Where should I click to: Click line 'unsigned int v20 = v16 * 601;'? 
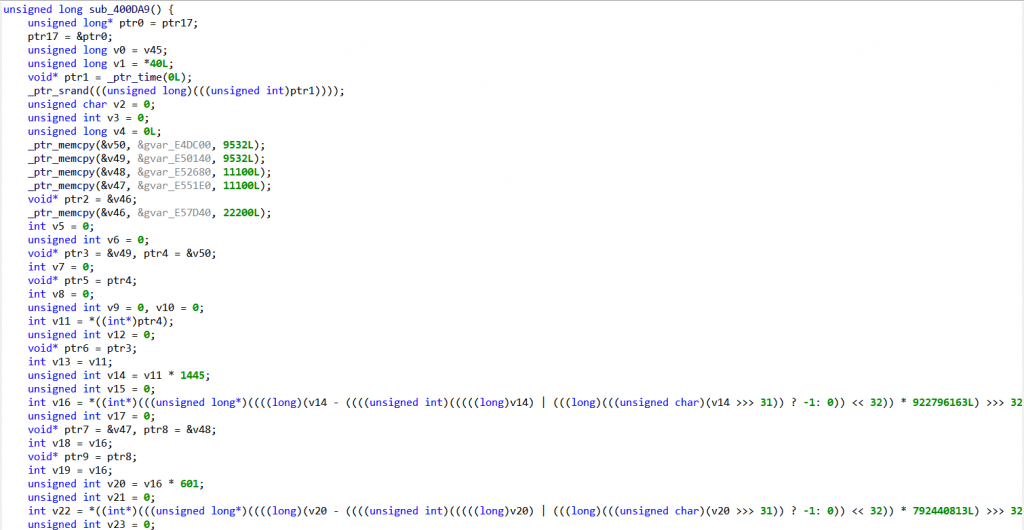[118, 484]
